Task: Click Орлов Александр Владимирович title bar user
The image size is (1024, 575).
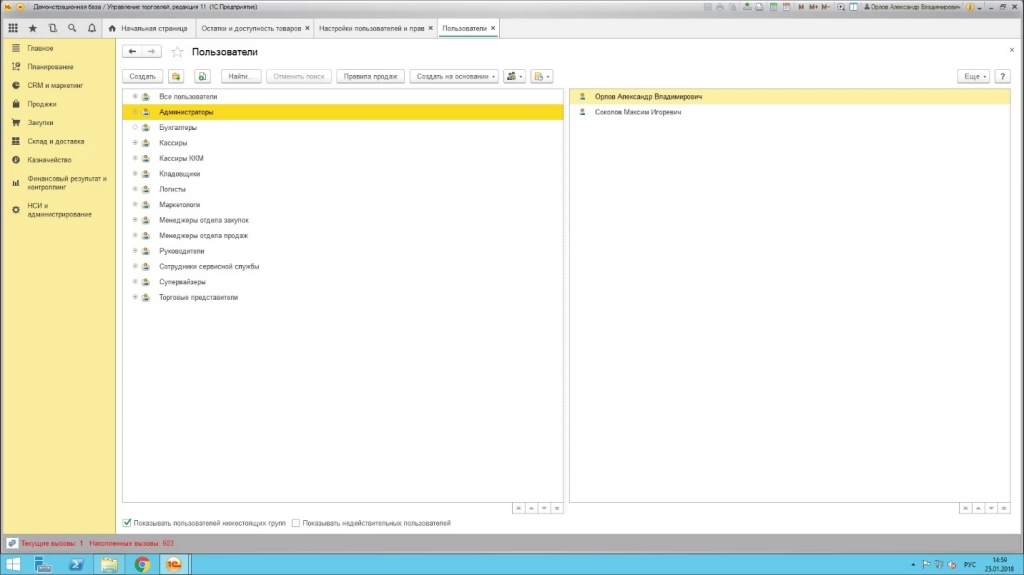Action: tap(912, 7)
